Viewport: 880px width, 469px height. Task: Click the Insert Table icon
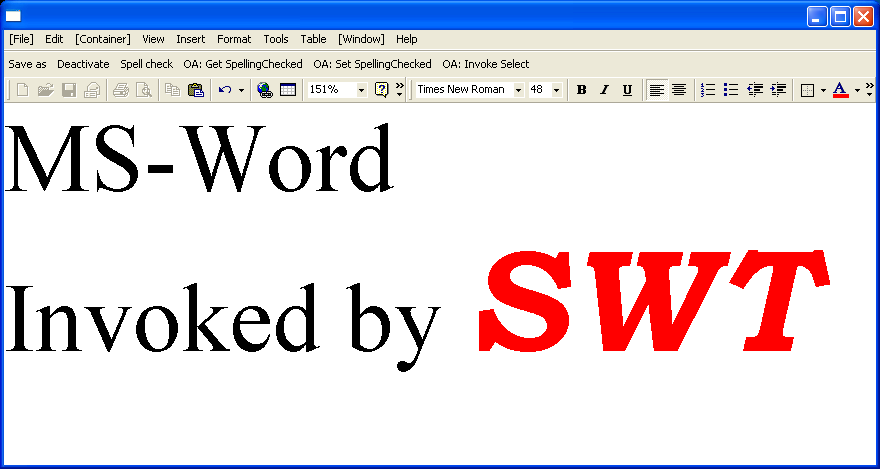(x=288, y=90)
